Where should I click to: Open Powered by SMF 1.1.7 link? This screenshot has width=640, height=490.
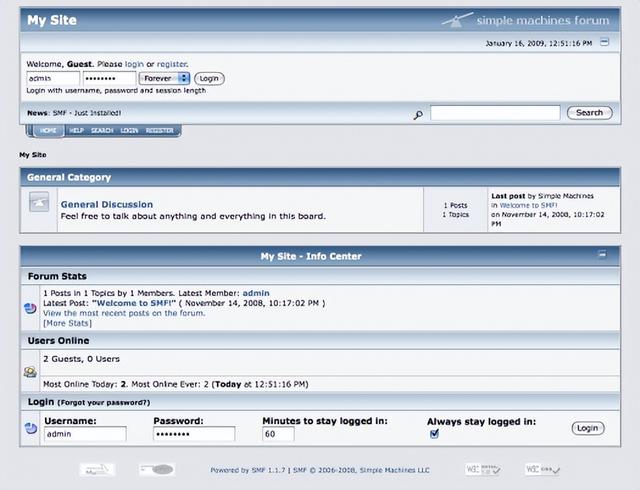click(x=248, y=470)
